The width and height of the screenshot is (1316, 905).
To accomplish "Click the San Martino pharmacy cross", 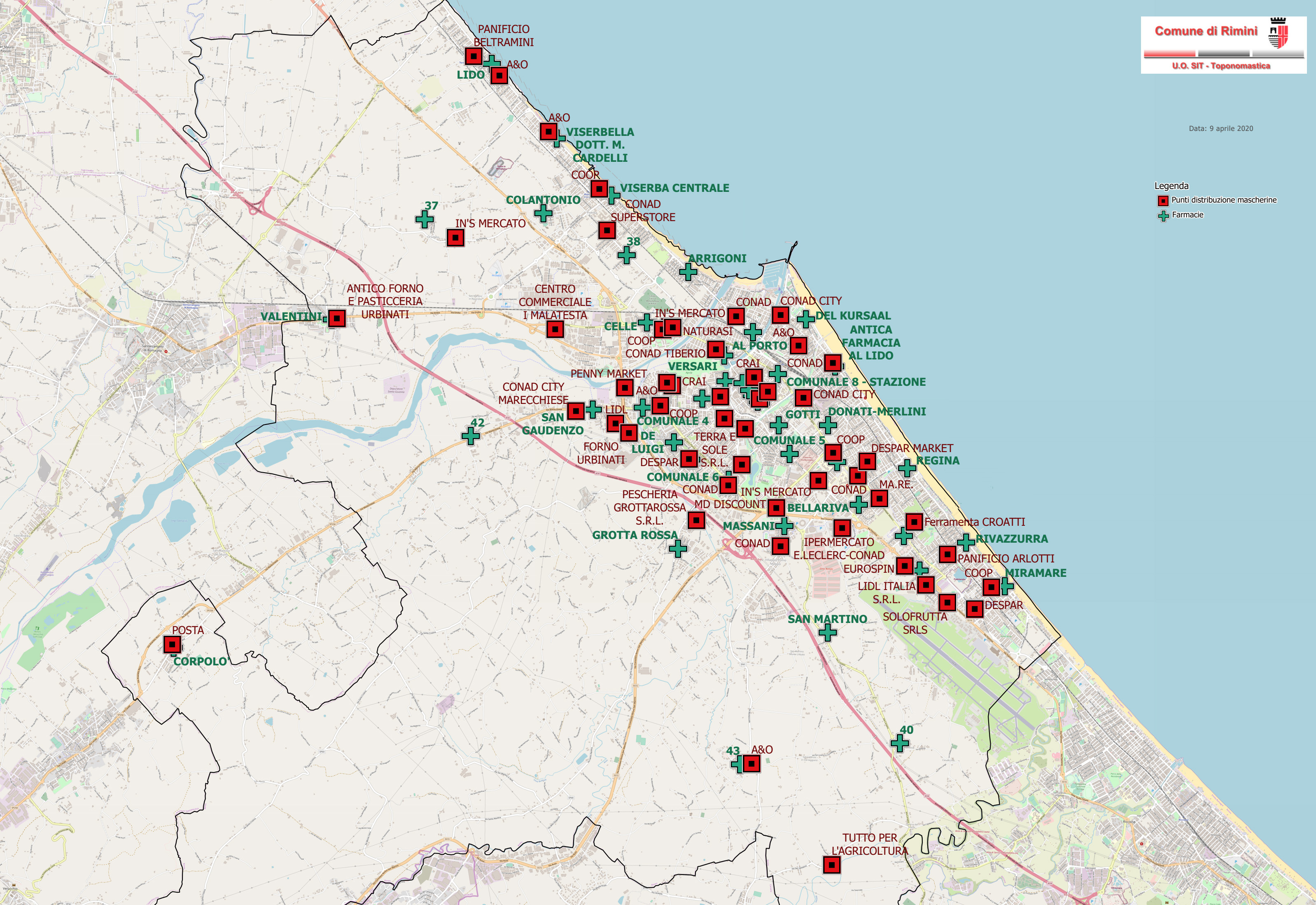I will [x=828, y=632].
